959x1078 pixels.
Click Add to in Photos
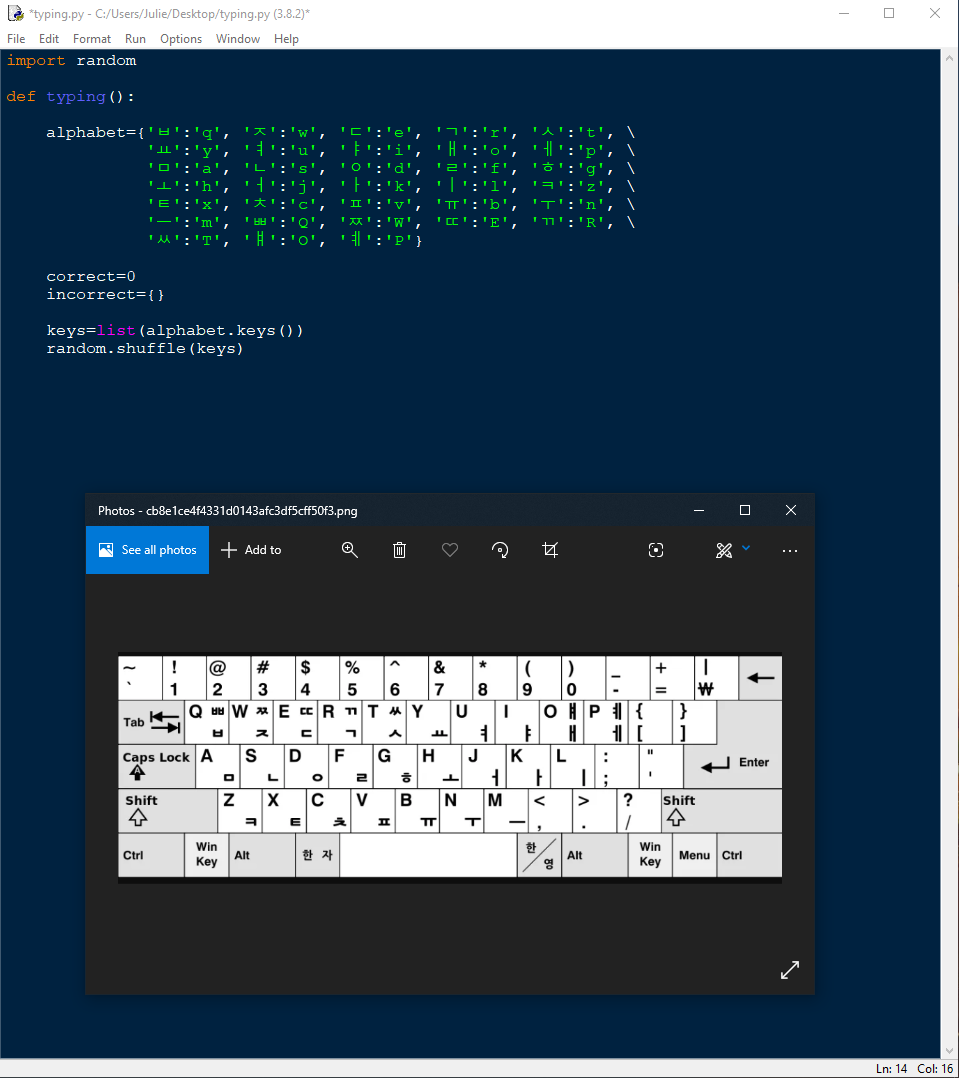pos(251,550)
